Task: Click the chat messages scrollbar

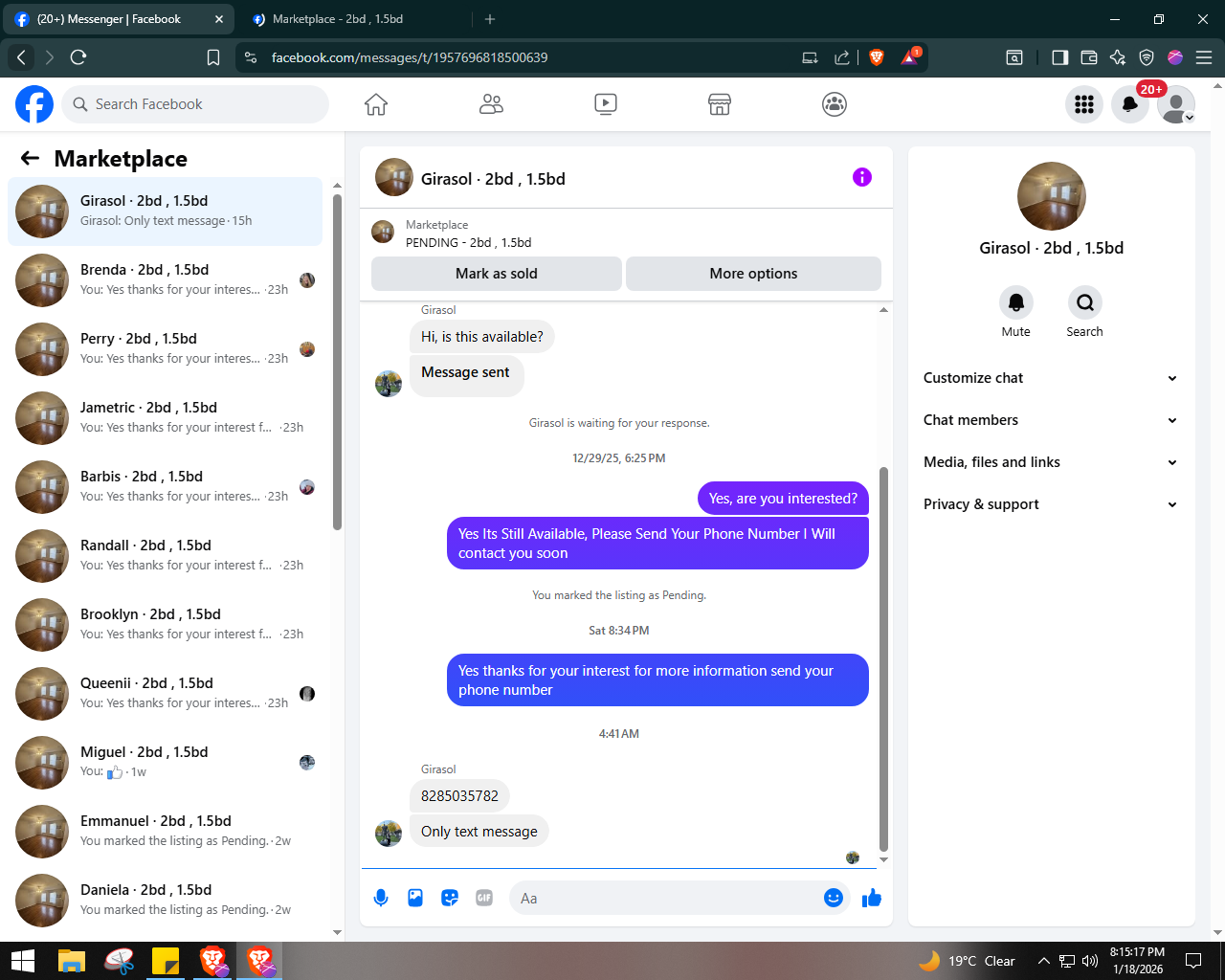Action: (x=883, y=658)
